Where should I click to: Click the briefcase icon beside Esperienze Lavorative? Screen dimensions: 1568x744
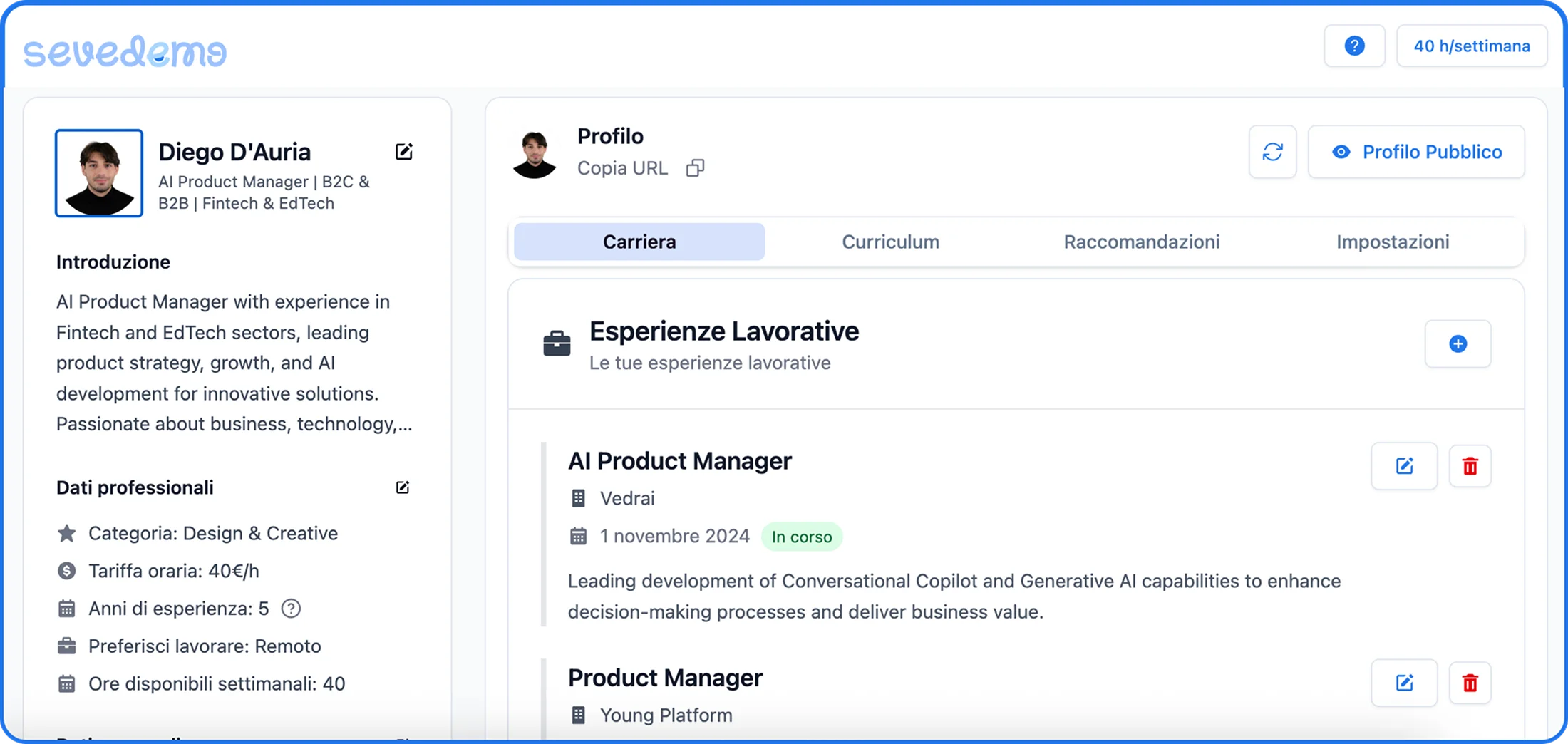[557, 342]
